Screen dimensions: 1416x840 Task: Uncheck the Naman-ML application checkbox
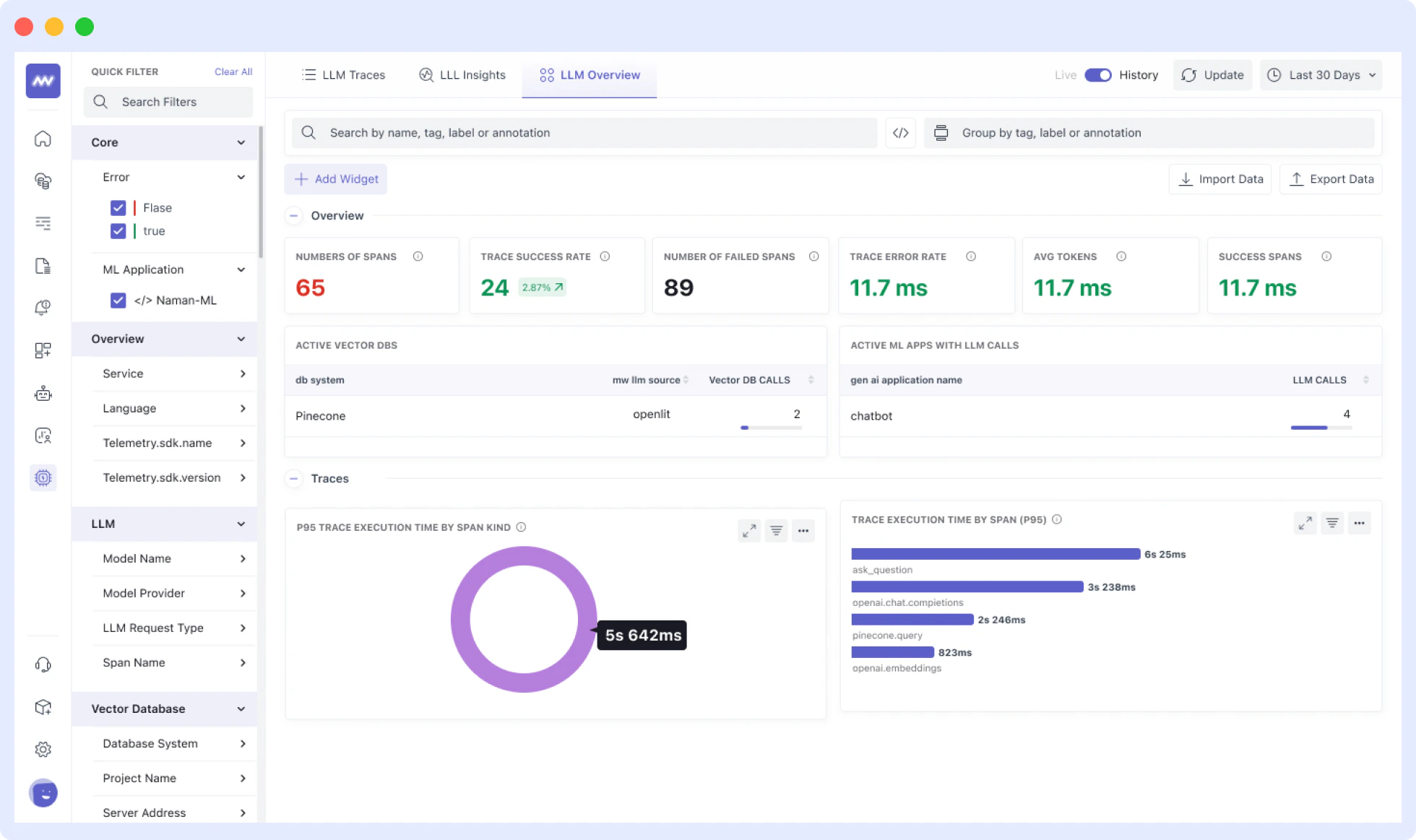click(x=118, y=300)
